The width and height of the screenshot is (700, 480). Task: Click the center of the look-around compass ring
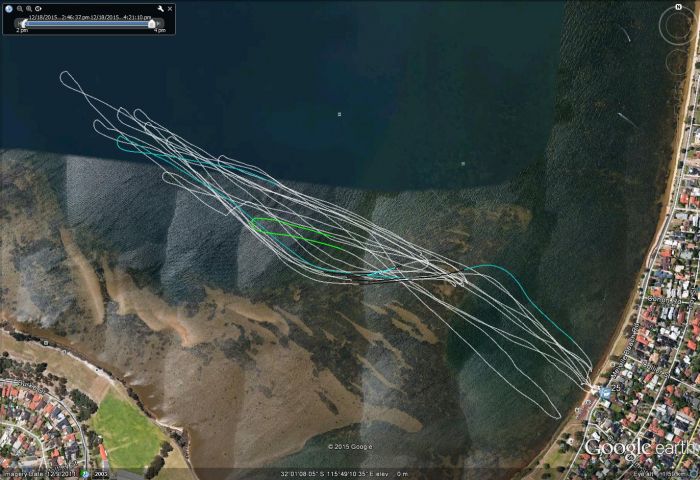pos(677,27)
